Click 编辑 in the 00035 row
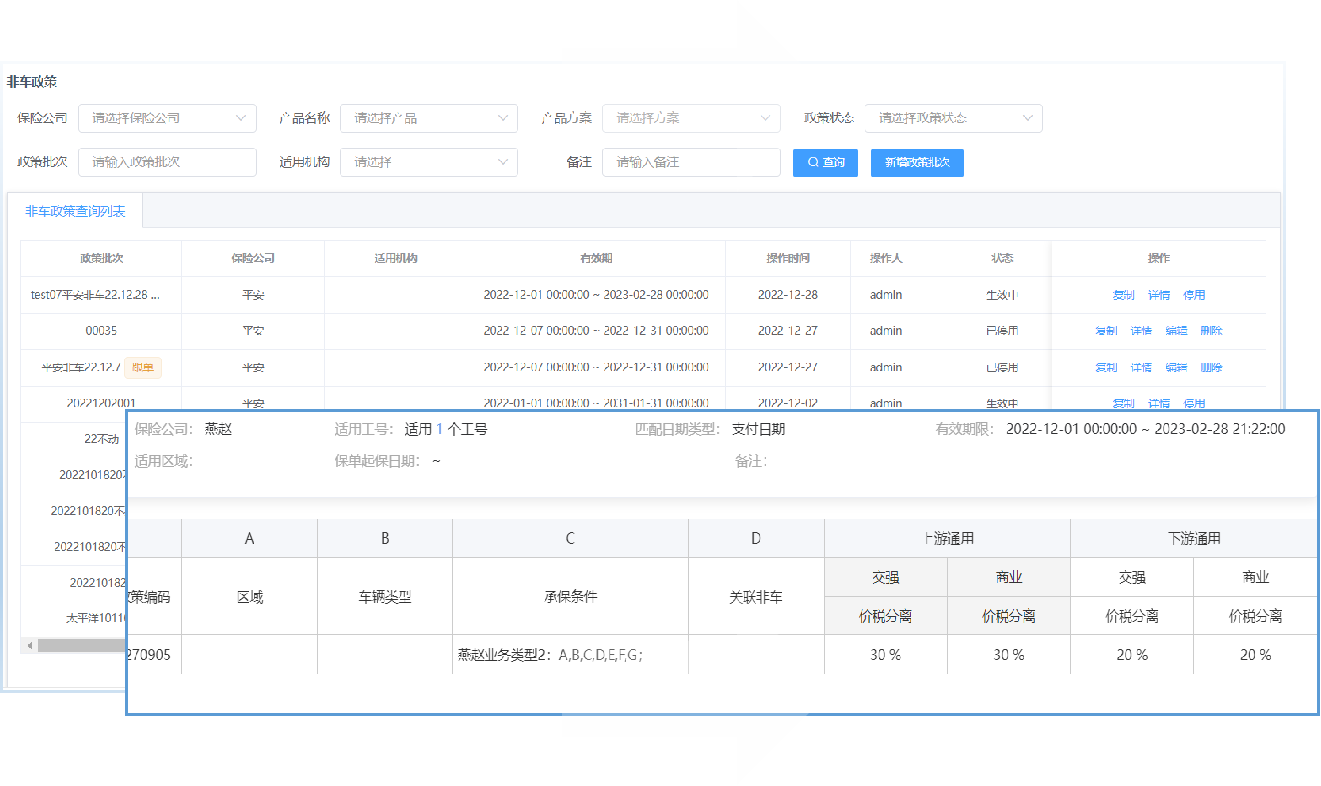1321x786 pixels. [1176, 331]
